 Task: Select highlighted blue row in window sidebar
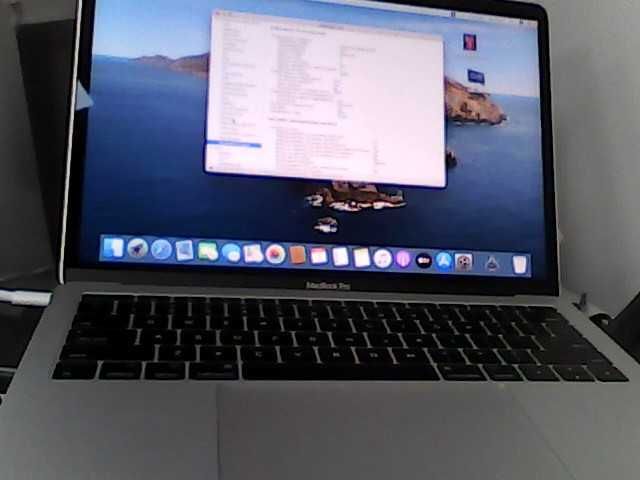tap(234, 143)
